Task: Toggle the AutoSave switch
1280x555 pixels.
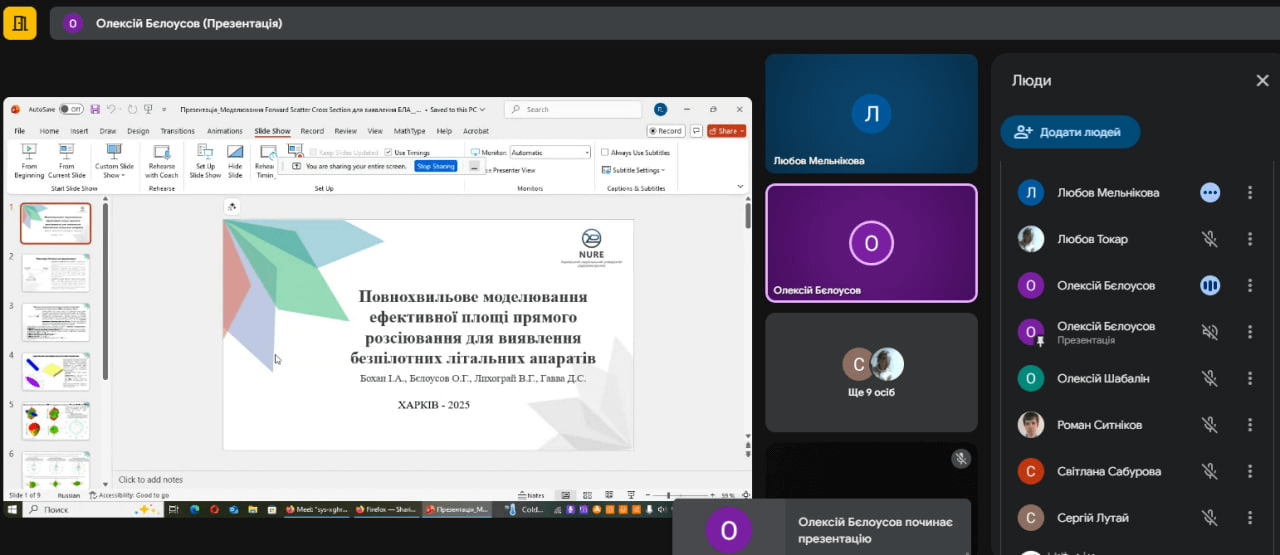Action: click(71, 109)
